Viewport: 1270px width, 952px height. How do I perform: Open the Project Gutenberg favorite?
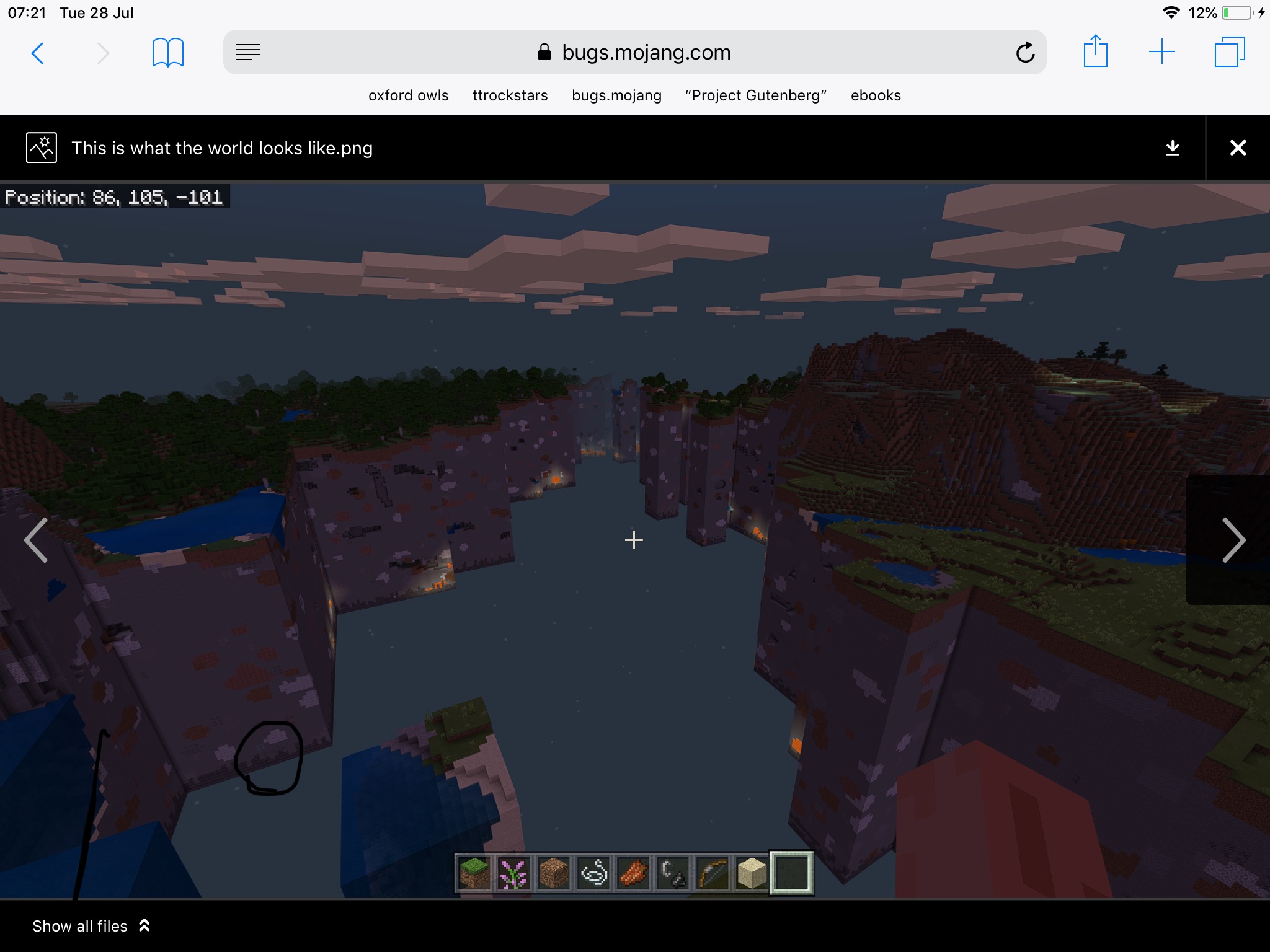[x=755, y=95]
